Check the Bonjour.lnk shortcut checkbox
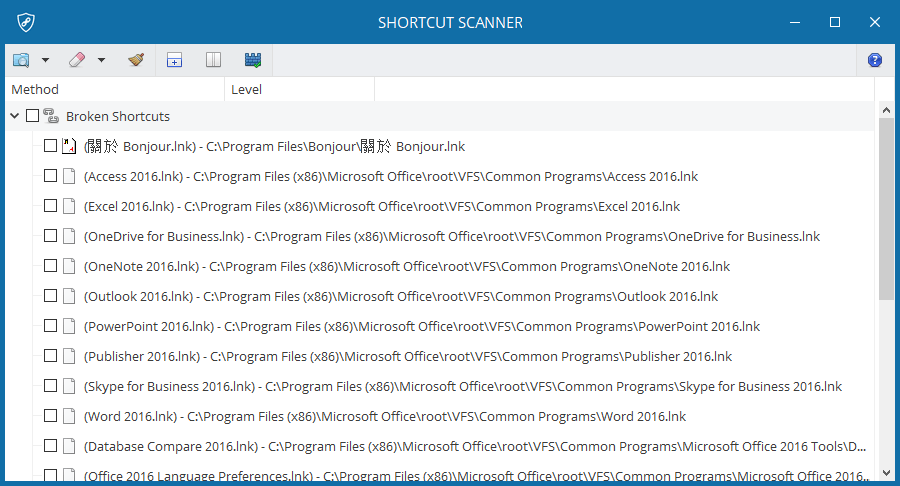Screen dimensions: 900x486 (x=51, y=146)
